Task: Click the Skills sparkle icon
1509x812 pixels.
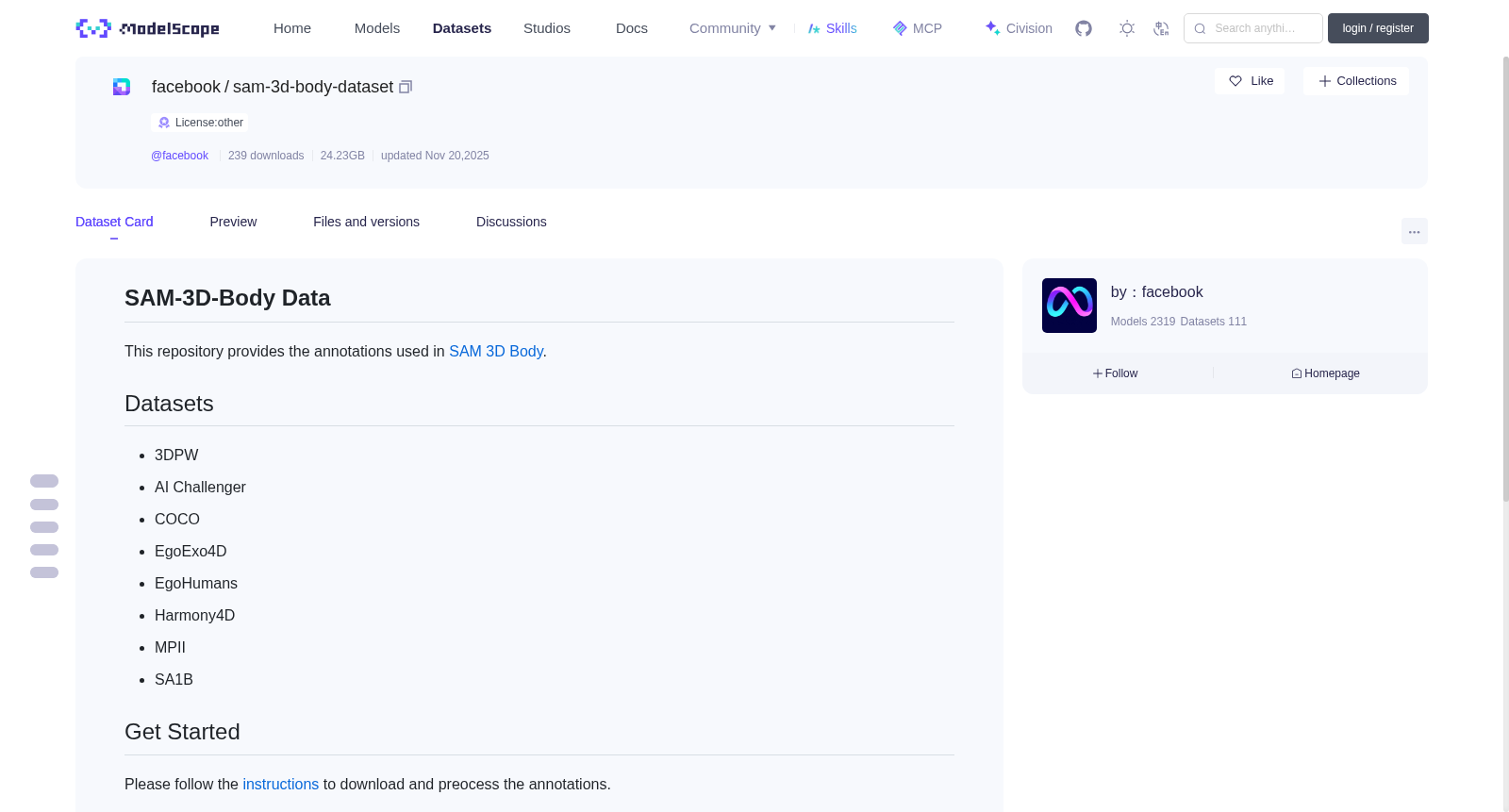Action: coord(814,28)
